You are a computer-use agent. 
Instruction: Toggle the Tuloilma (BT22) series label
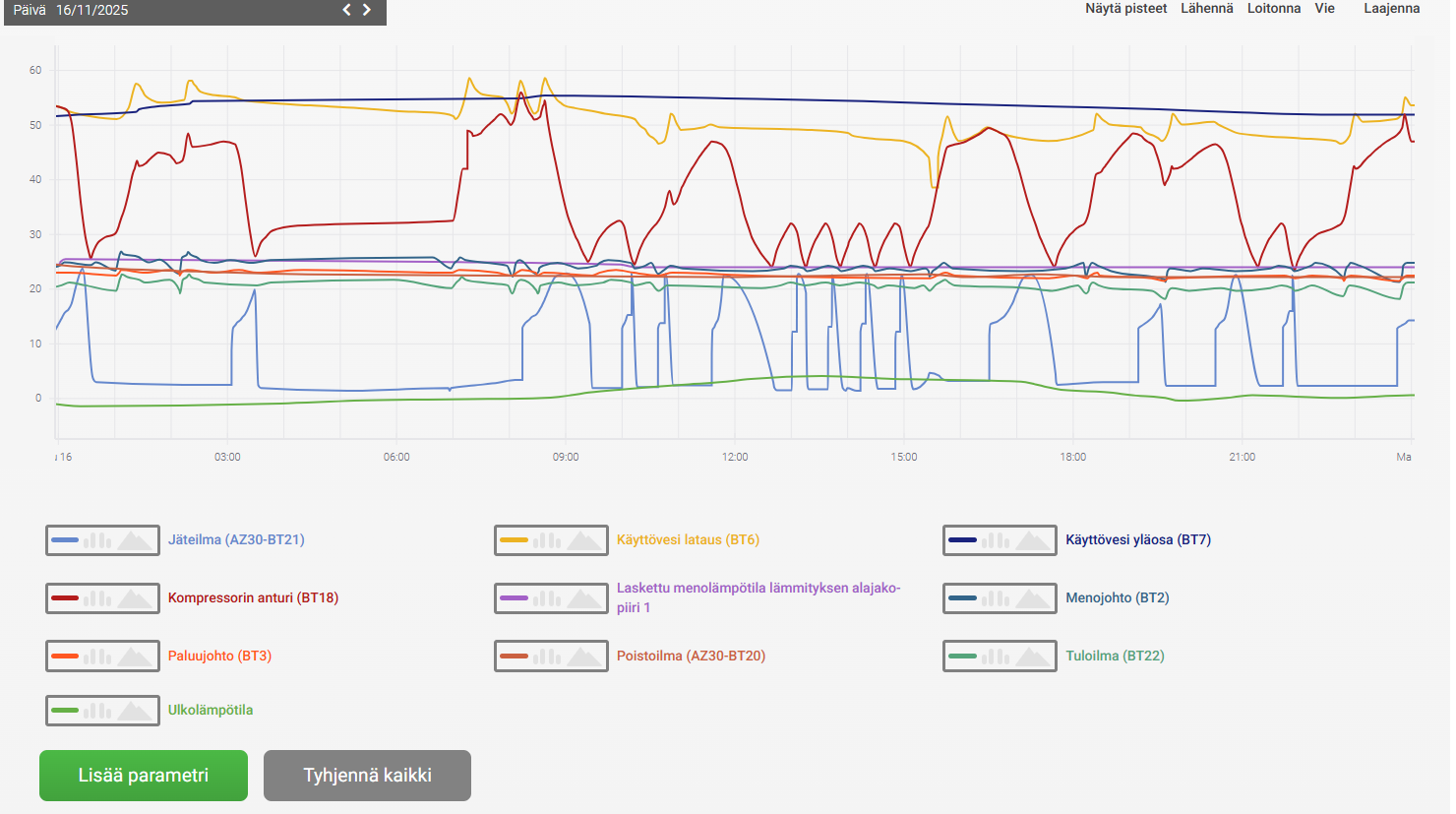coord(1115,657)
